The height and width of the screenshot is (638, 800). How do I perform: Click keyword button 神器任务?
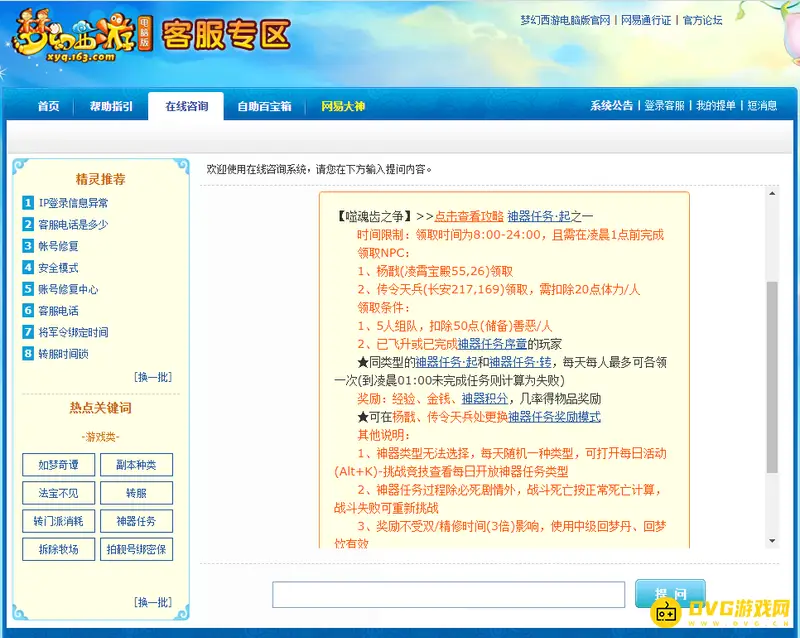[136, 521]
